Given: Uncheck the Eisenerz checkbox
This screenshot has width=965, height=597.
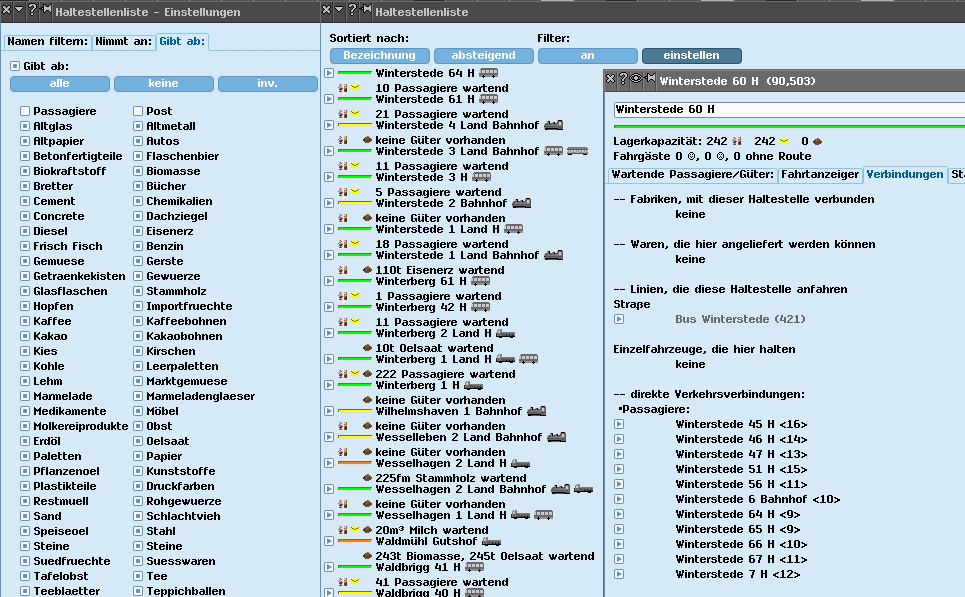Looking at the screenshot, I should coord(138,231).
